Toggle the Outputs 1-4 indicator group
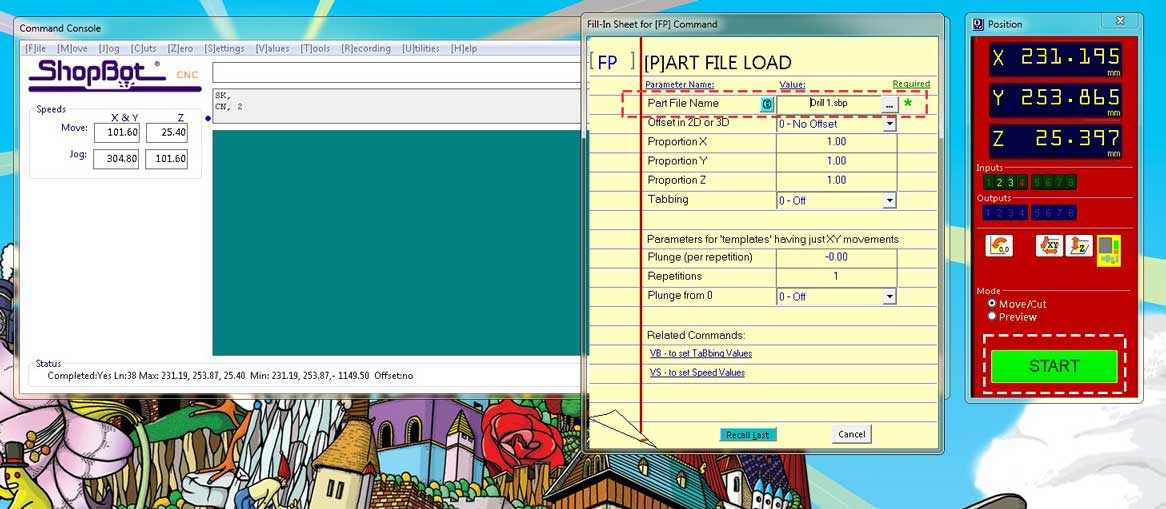Viewport: 1166px width, 509px height. coord(1004,213)
